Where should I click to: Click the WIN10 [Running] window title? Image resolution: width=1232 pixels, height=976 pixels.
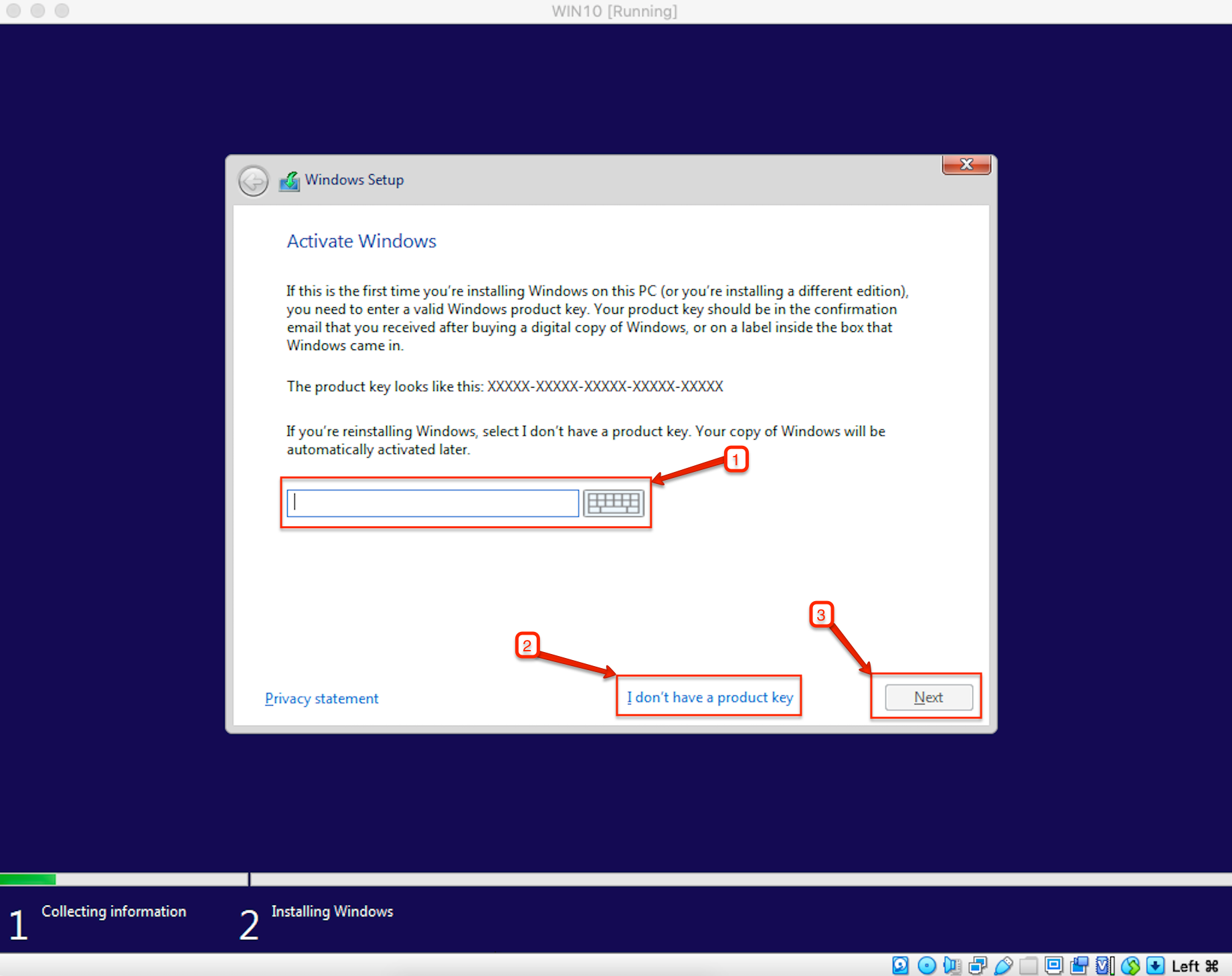(614, 11)
